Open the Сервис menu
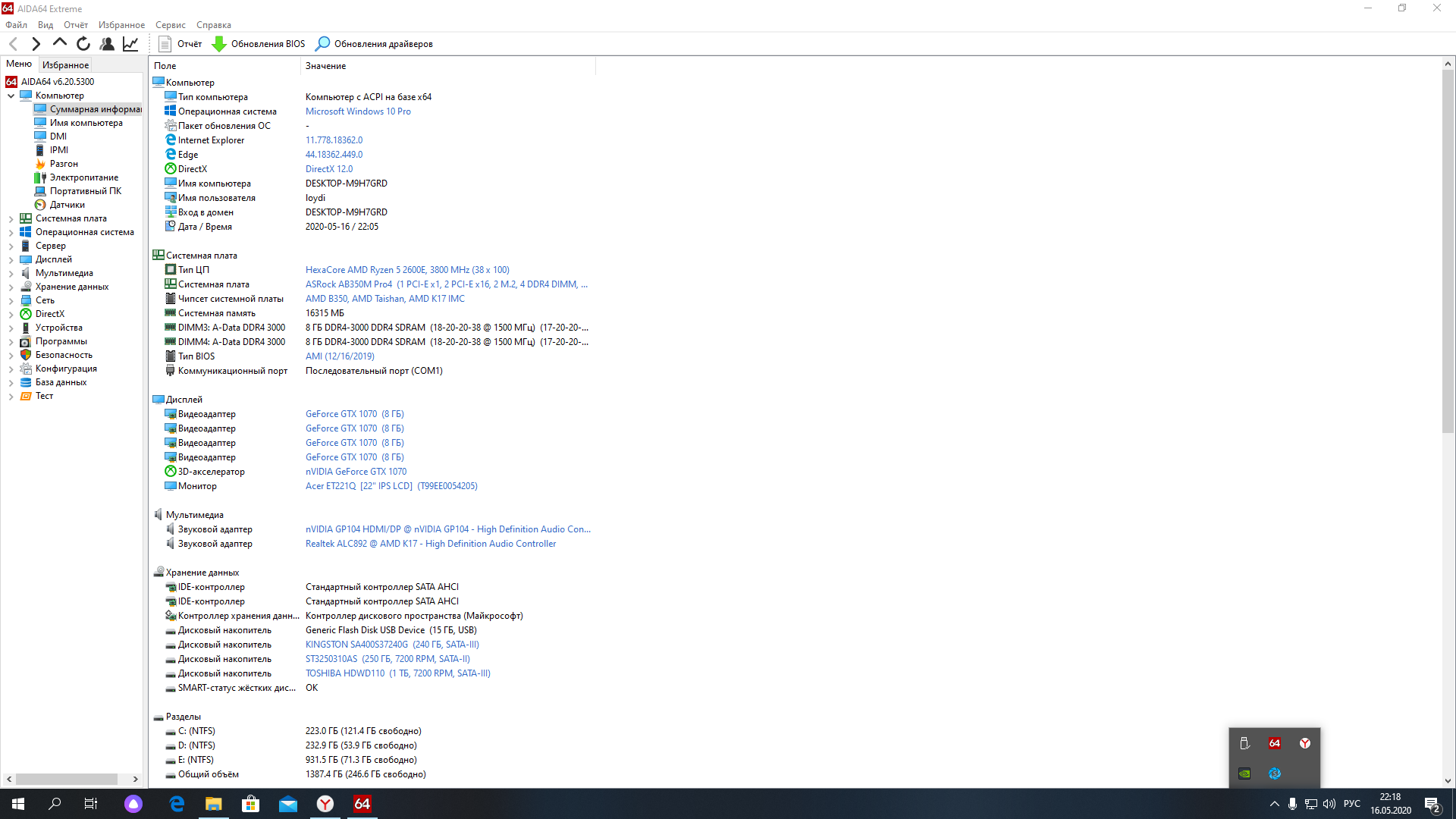Screen dimensions: 1456x819 tap(170, 25)
